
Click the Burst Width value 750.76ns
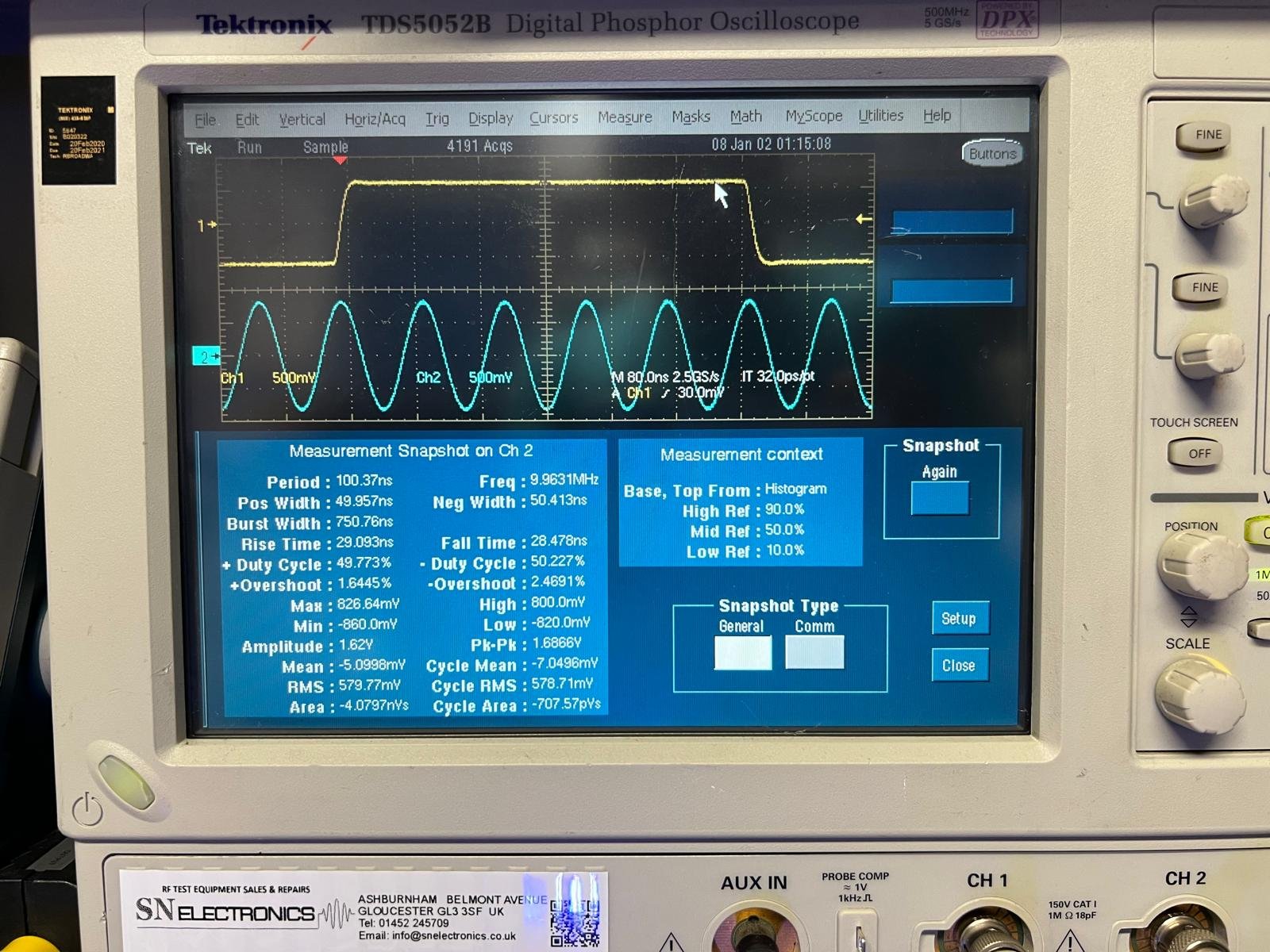click(x=364, y=522)
